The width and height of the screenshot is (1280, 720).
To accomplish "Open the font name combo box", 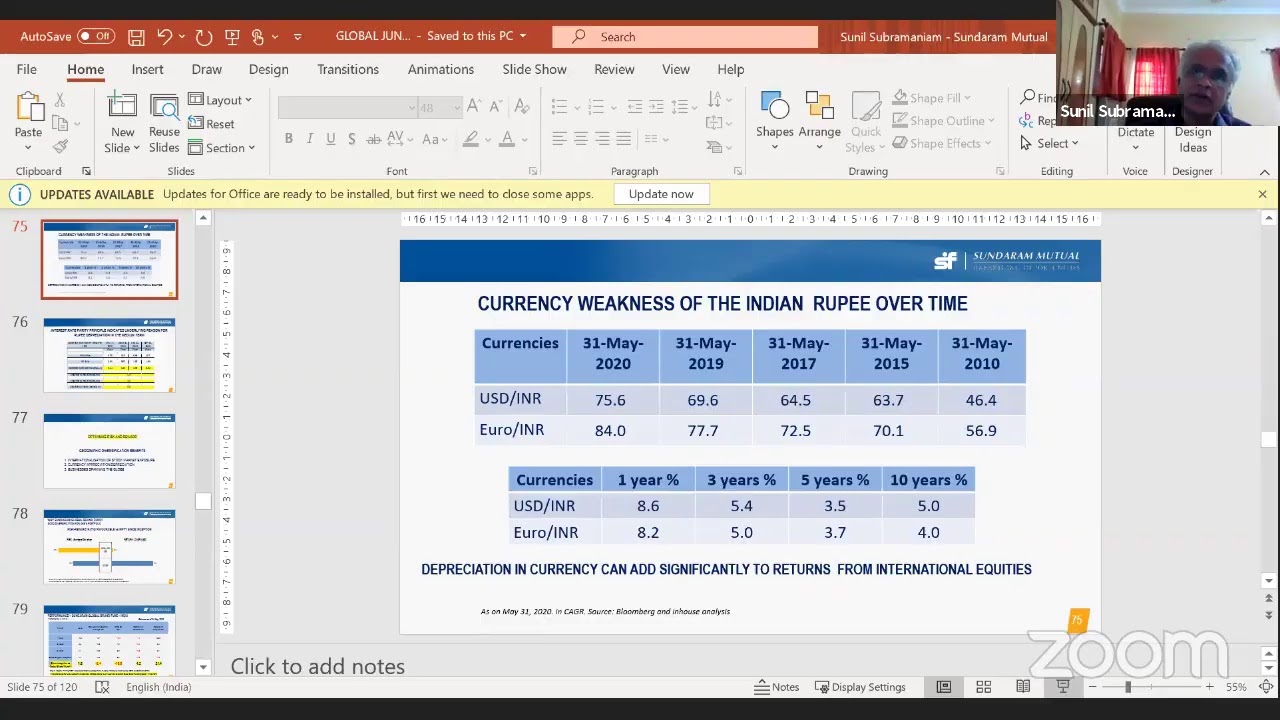I will (x=347, y=107).
